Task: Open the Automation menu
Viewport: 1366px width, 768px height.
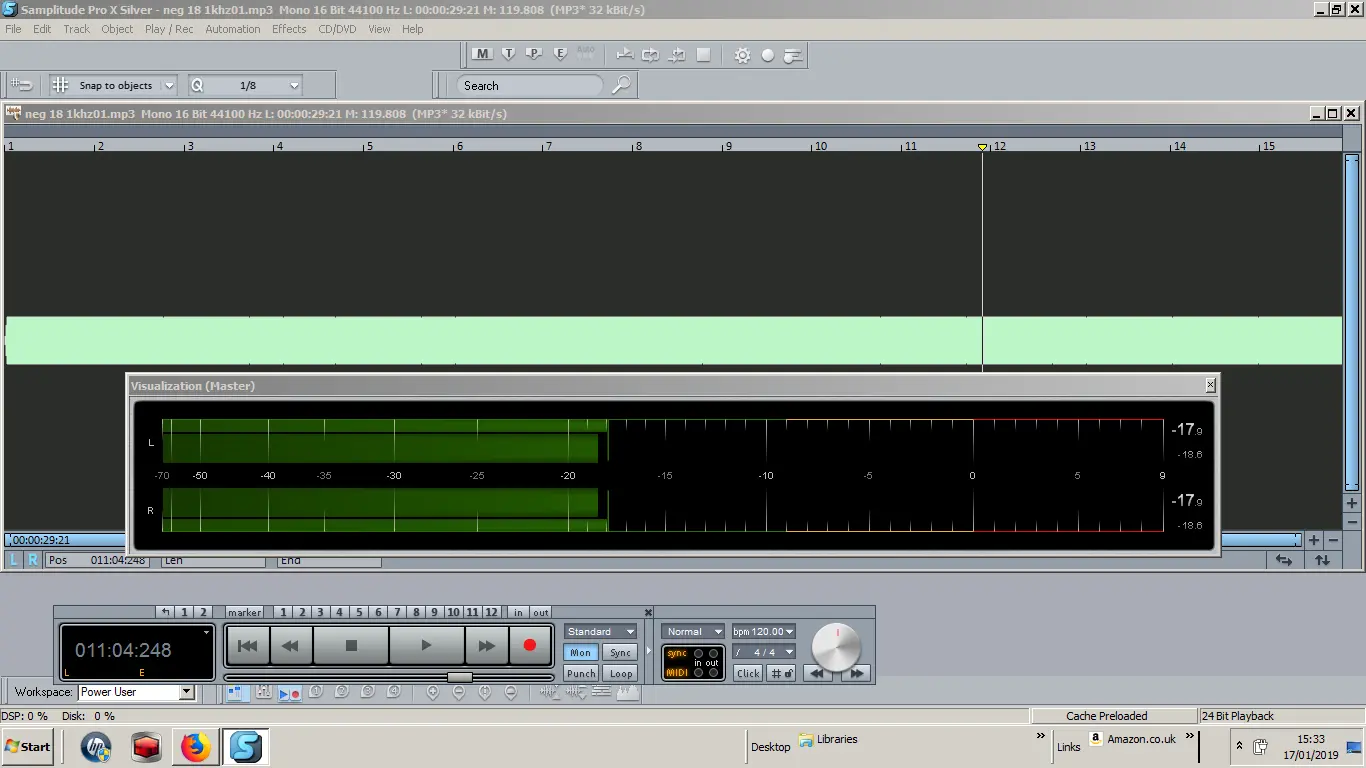Action: (x=232, y=29)
